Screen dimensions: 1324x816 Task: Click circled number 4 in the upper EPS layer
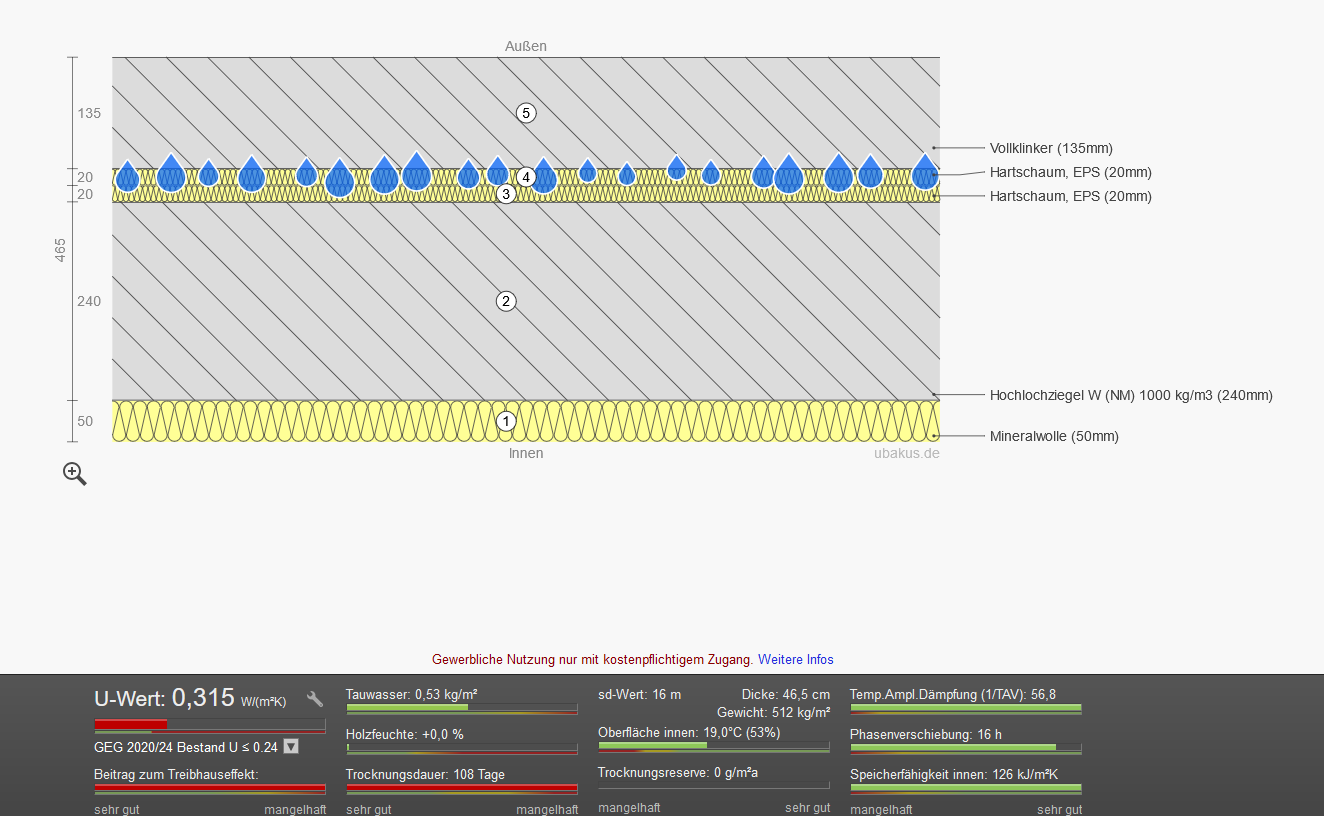(x=527, y=177)
